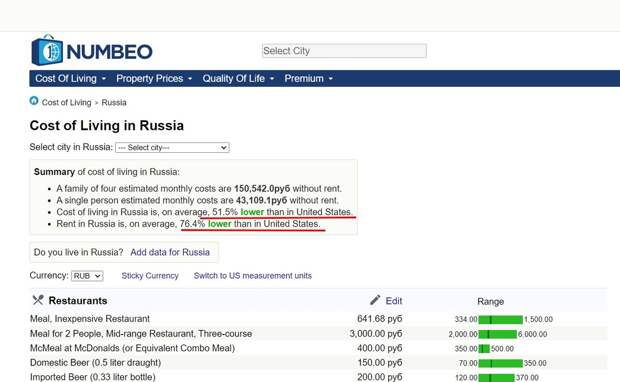Click the 6,000.00 maximum range value
620x382 pixels.
[x=533, y=334]
